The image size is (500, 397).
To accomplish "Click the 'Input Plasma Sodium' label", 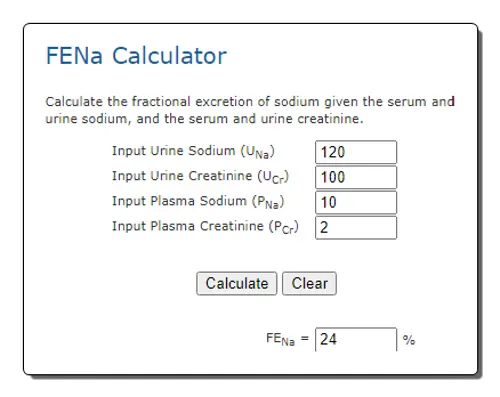I will pyautogui.click(x=198, y=202).
